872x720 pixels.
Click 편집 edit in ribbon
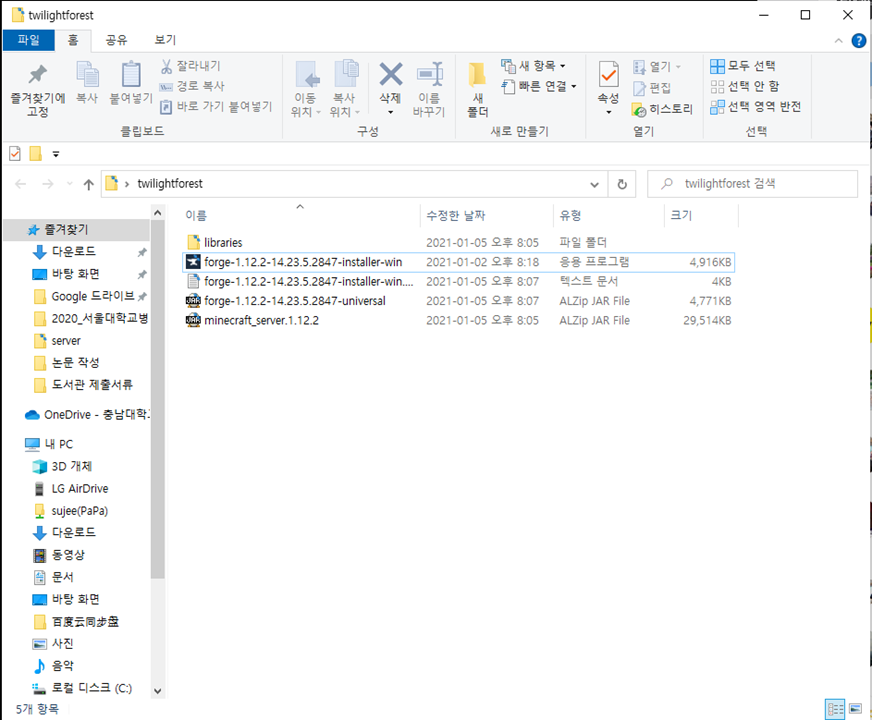652,88
